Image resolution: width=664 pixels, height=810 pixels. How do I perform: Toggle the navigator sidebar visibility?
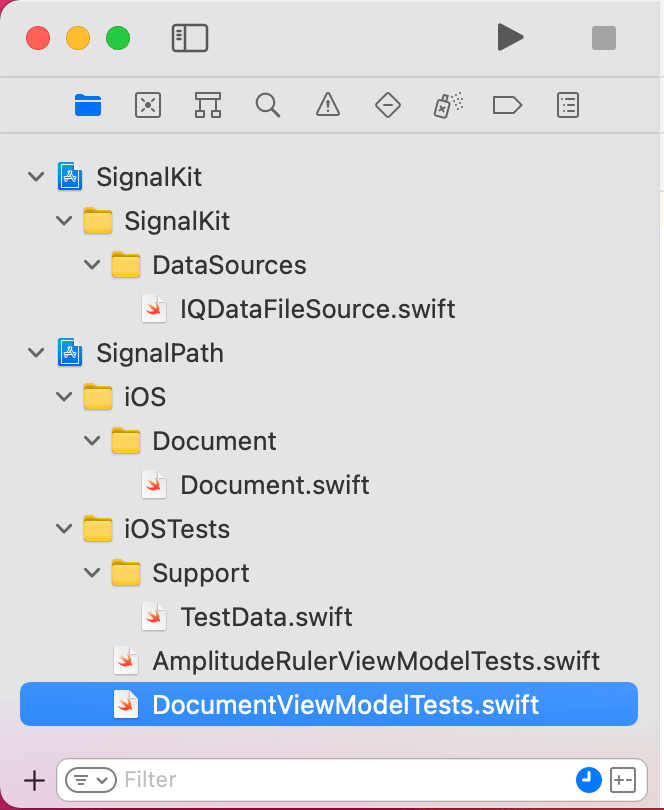click(189, 39)
